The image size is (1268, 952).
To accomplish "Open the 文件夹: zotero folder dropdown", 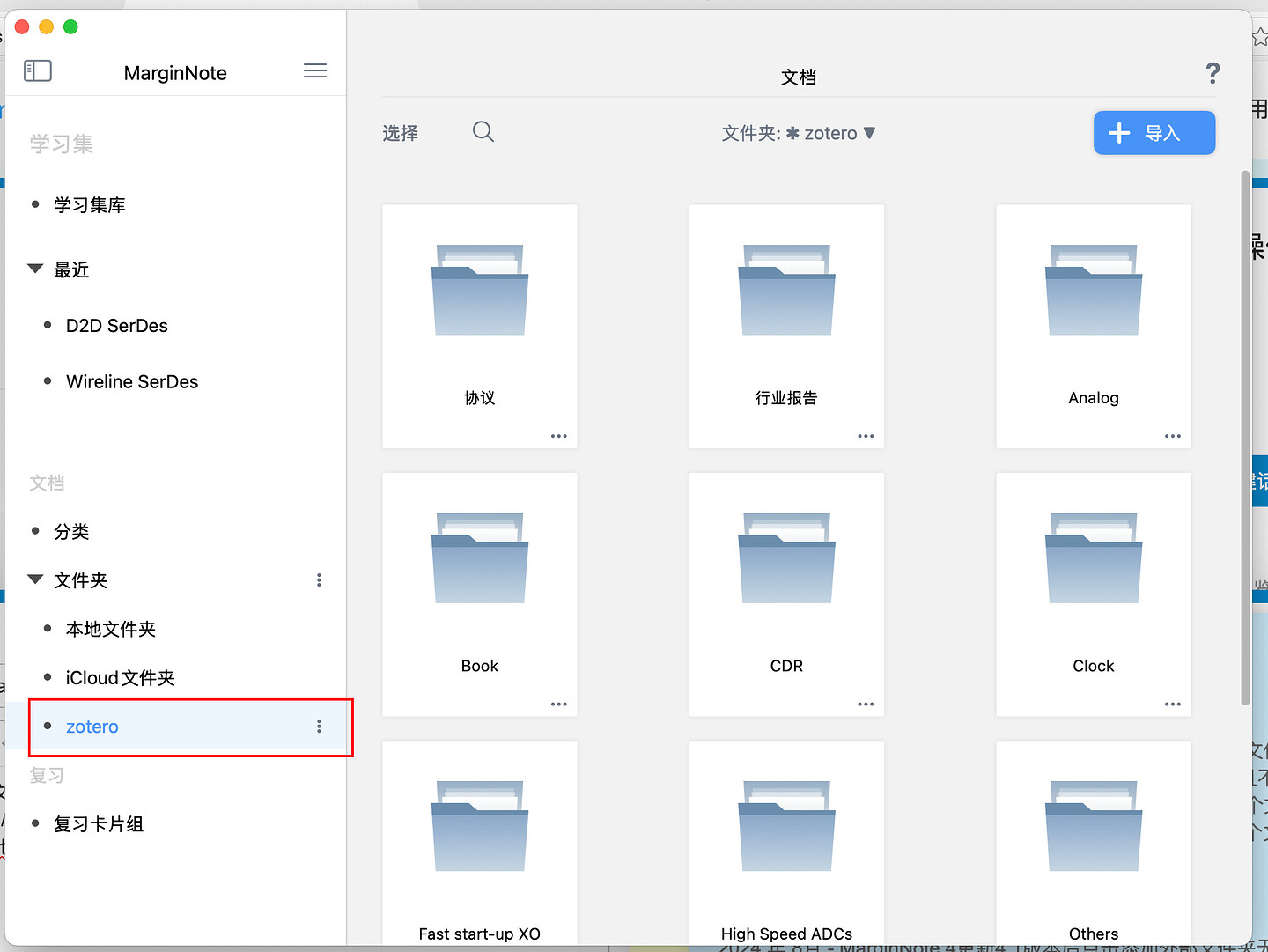I will (x=799, y=133).
